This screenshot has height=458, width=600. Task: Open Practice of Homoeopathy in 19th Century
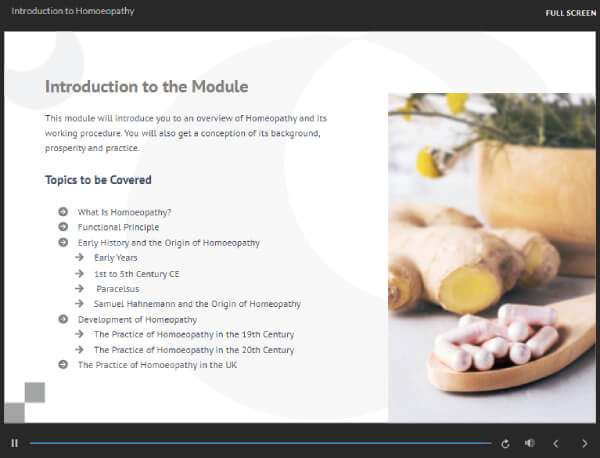[193, 335]
